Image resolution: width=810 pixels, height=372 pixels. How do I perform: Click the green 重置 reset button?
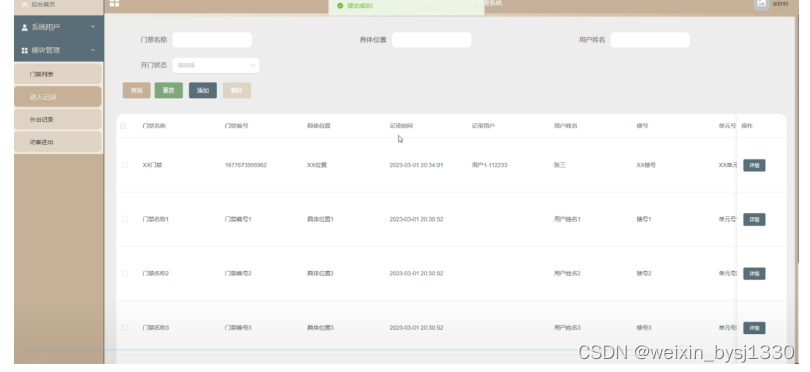coord(169,90)
